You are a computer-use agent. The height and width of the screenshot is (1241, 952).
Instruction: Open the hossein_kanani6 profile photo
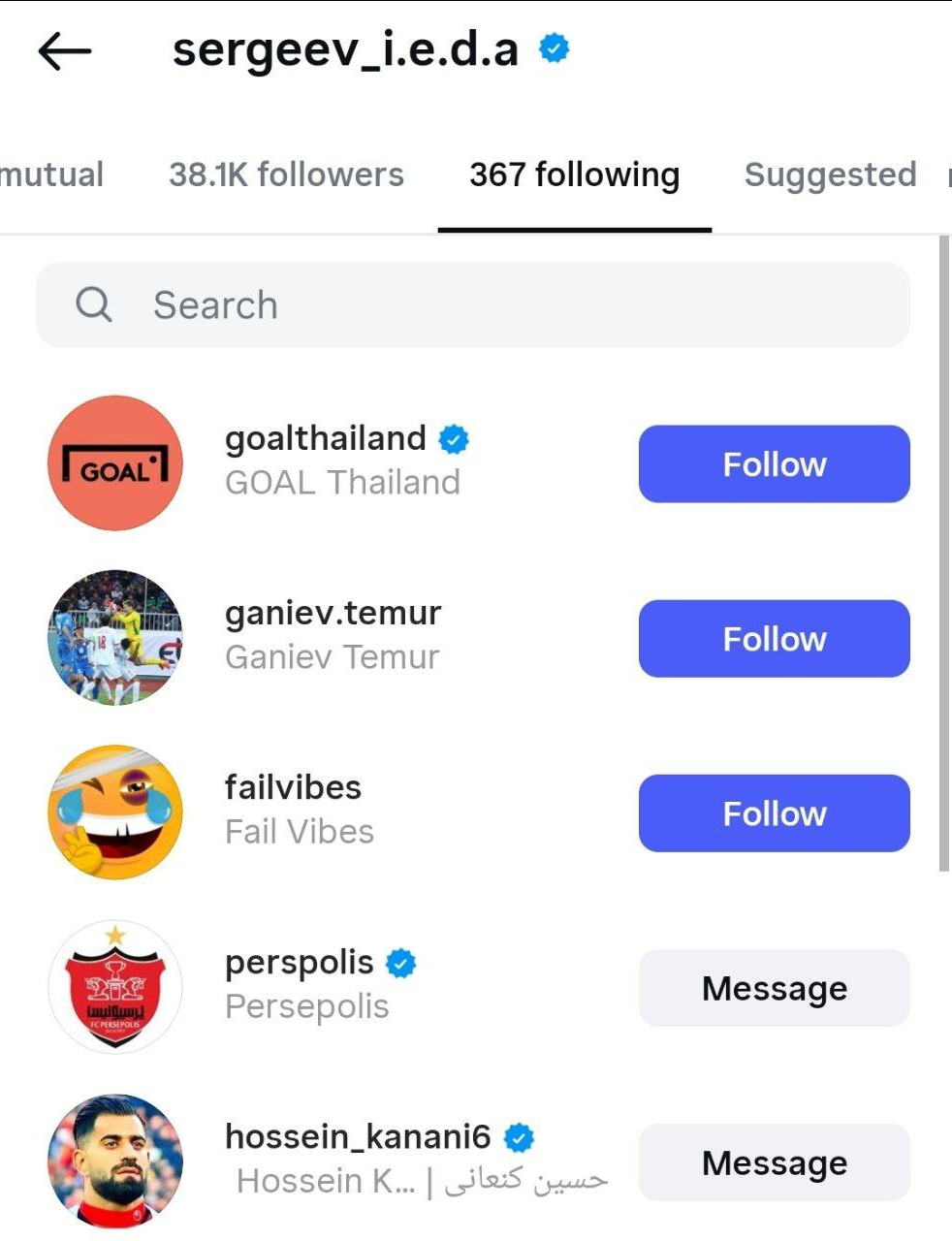pyautogui.click(x=115, y=1161)
